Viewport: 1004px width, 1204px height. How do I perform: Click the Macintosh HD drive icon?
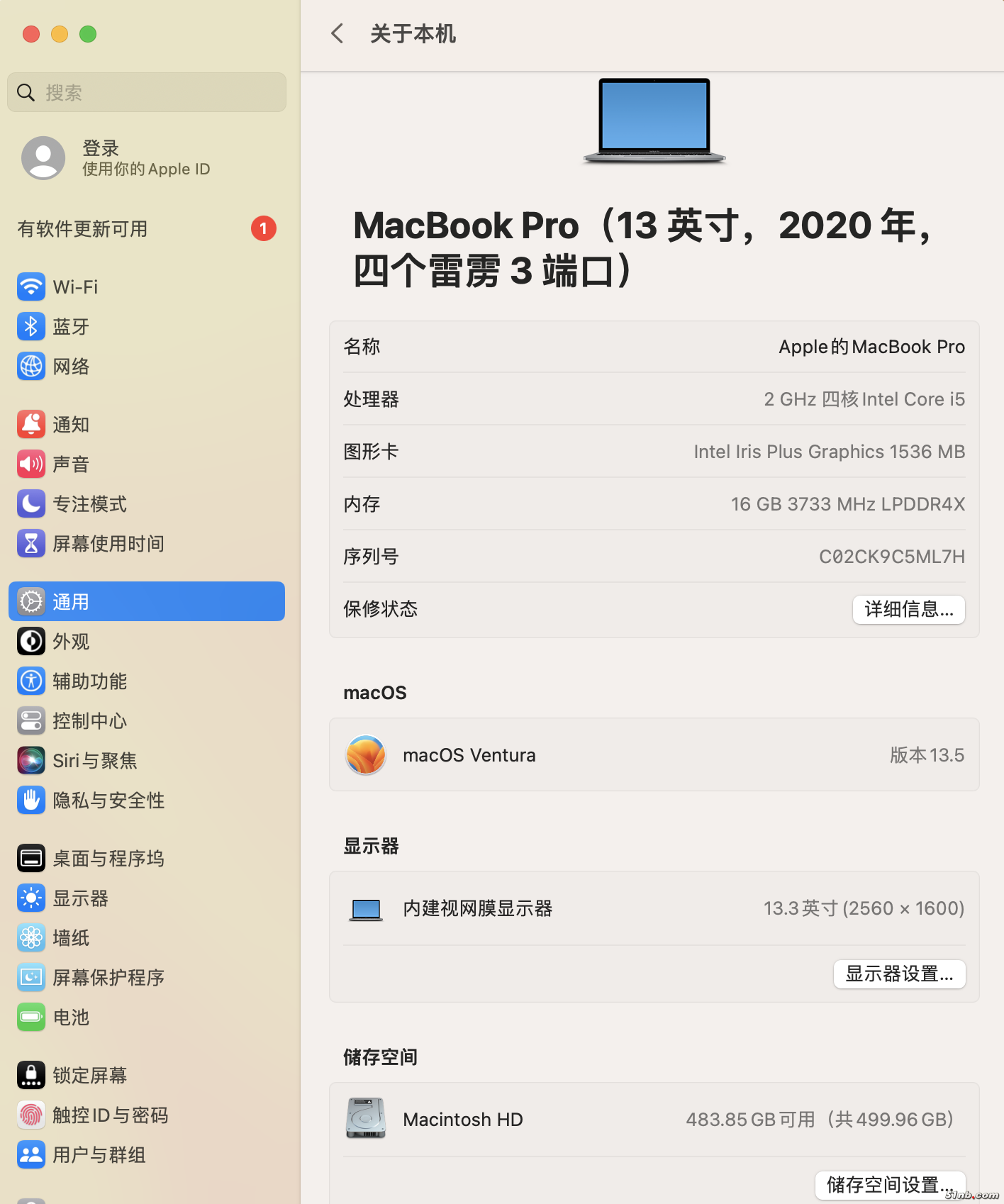[x=366, y=1118]
